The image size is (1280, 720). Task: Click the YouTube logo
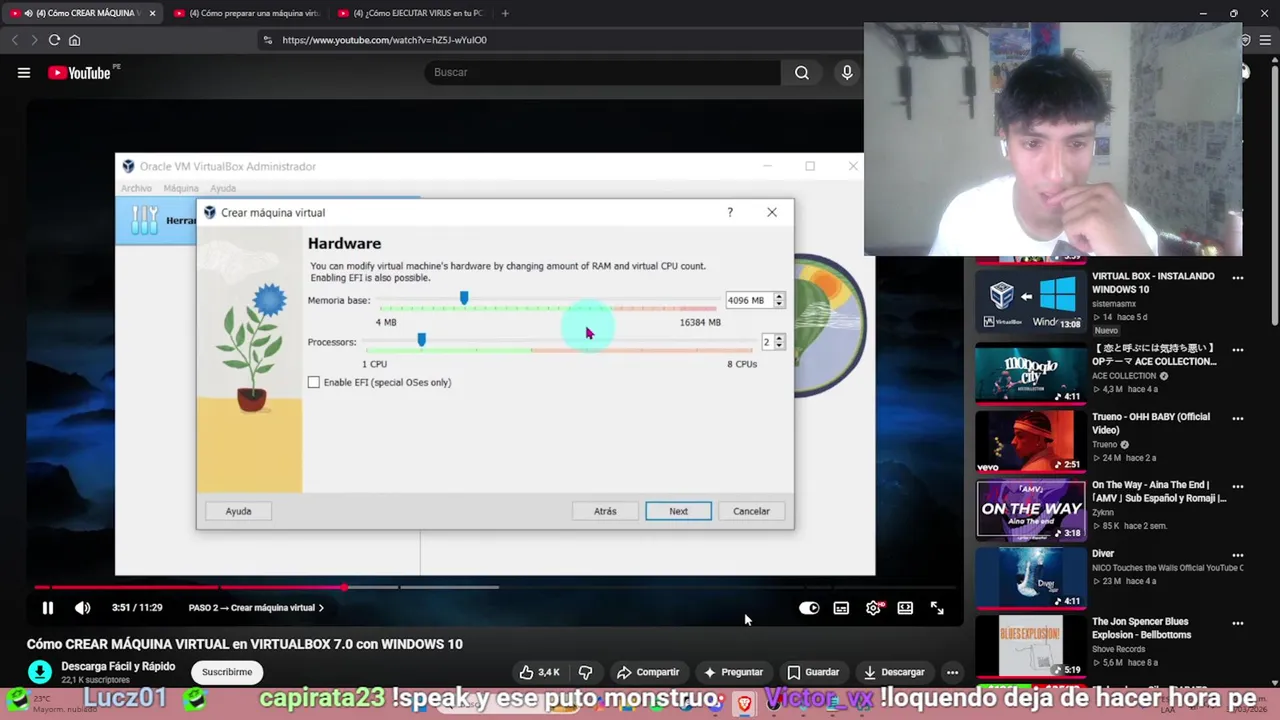(x=79, y=72)
